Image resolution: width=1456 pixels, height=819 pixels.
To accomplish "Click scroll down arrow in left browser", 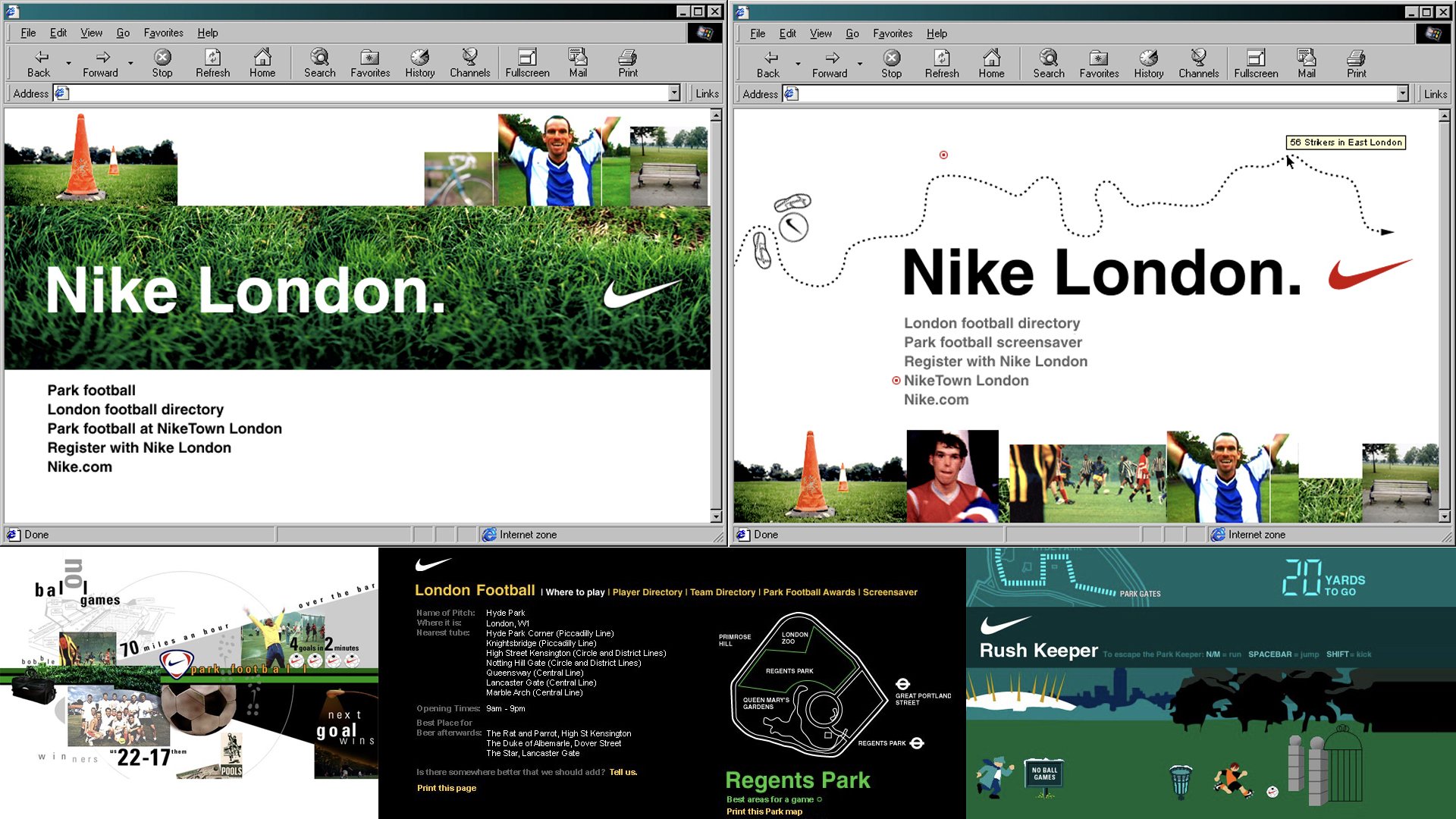I will click(716, 516).
